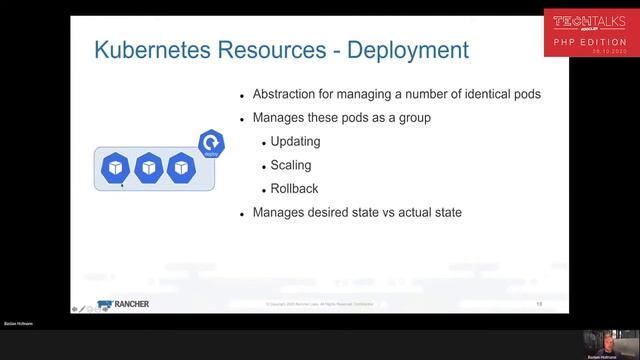Click the copyright footer text on the slide

click(x=320, y=304)
